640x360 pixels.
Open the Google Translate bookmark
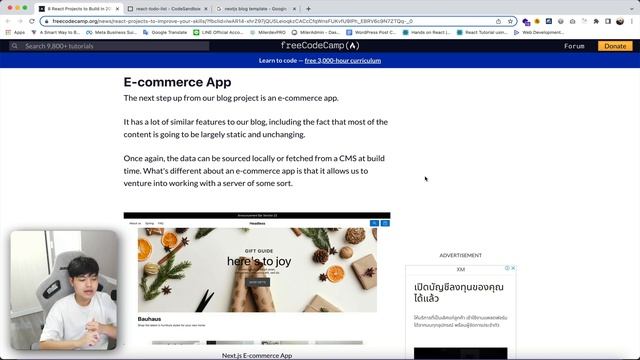165,32
